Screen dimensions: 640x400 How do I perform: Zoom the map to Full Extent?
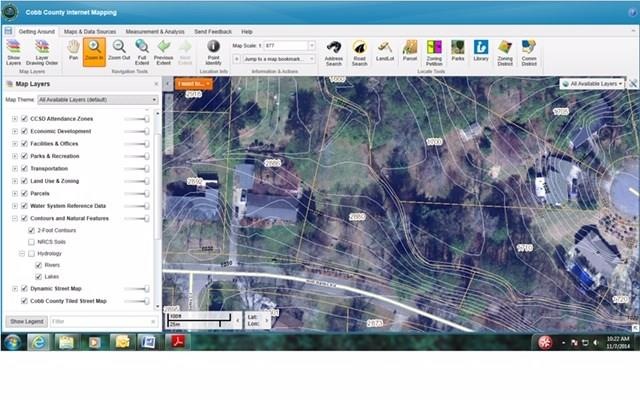click(142, 51)
